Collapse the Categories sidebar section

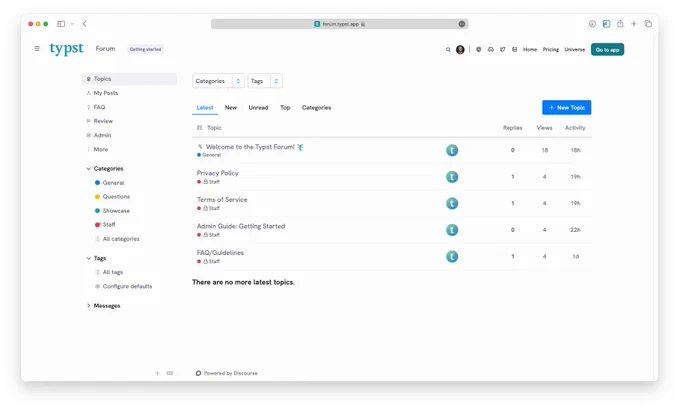[x=105, y=168]
